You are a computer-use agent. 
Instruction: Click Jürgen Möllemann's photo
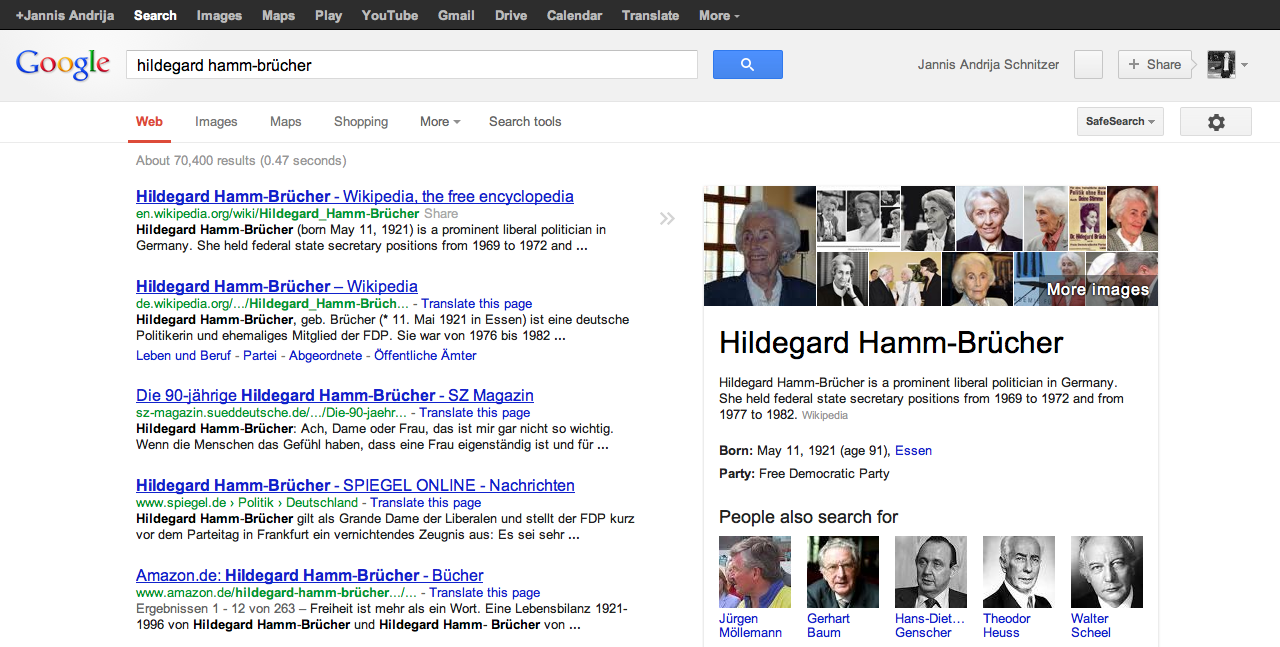[755, 572]
